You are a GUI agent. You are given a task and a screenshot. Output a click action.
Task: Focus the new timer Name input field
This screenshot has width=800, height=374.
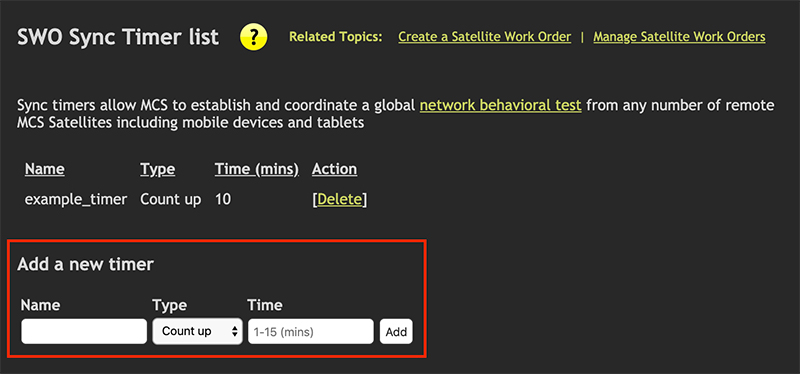pos(84,332)
